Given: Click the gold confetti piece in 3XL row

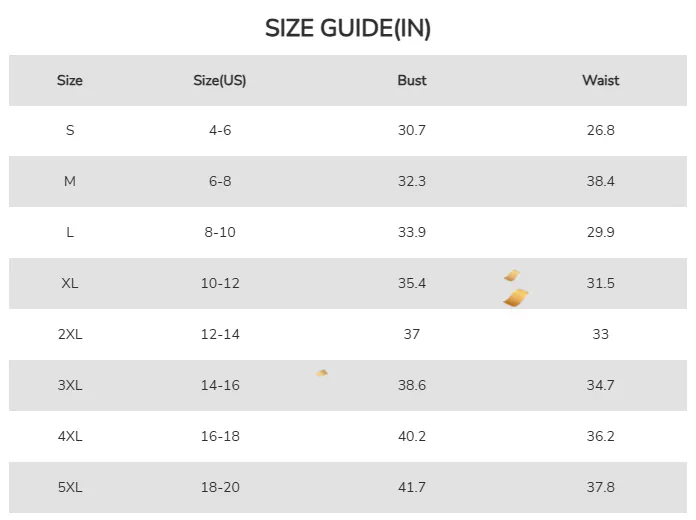Looking at the screenshot, I should pos(322,373).
